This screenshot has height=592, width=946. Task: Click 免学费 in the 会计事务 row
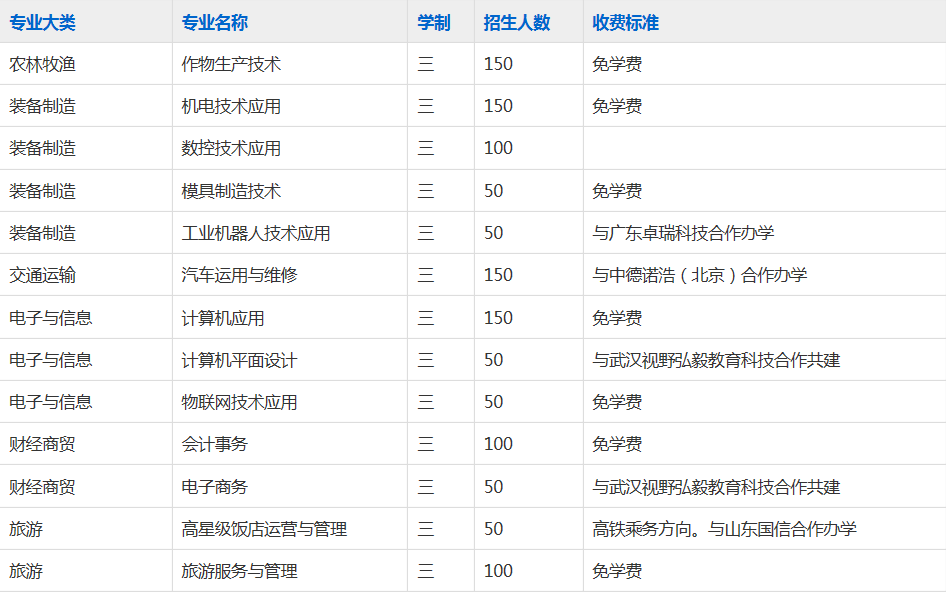617,444
